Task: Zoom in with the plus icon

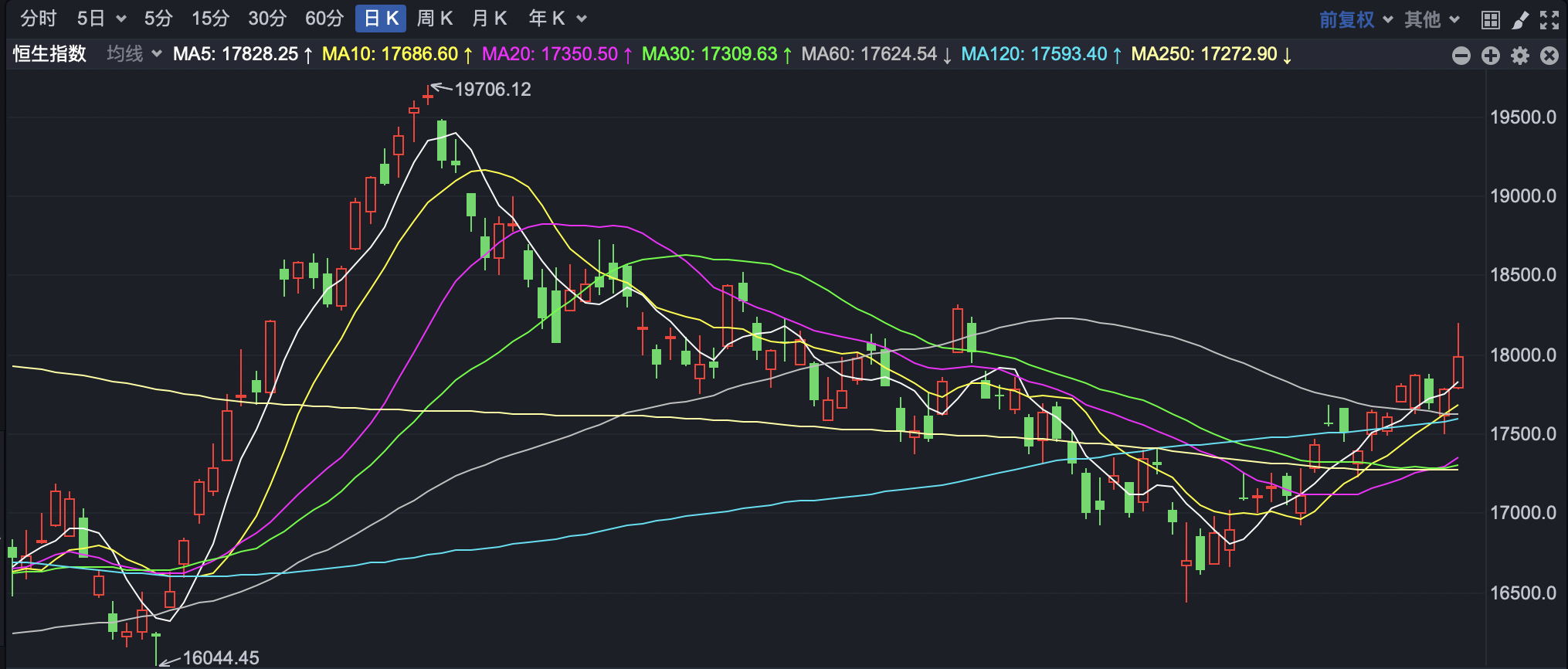Action: click(1491, 56)
